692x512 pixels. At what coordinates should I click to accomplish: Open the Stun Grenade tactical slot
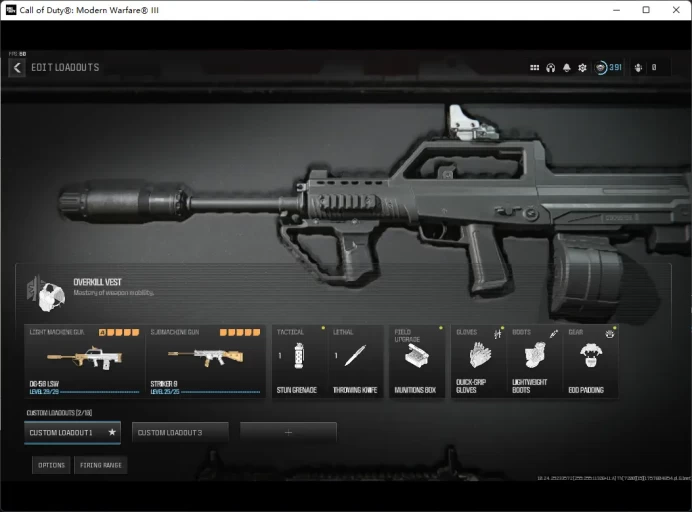(x=300, y=361)
